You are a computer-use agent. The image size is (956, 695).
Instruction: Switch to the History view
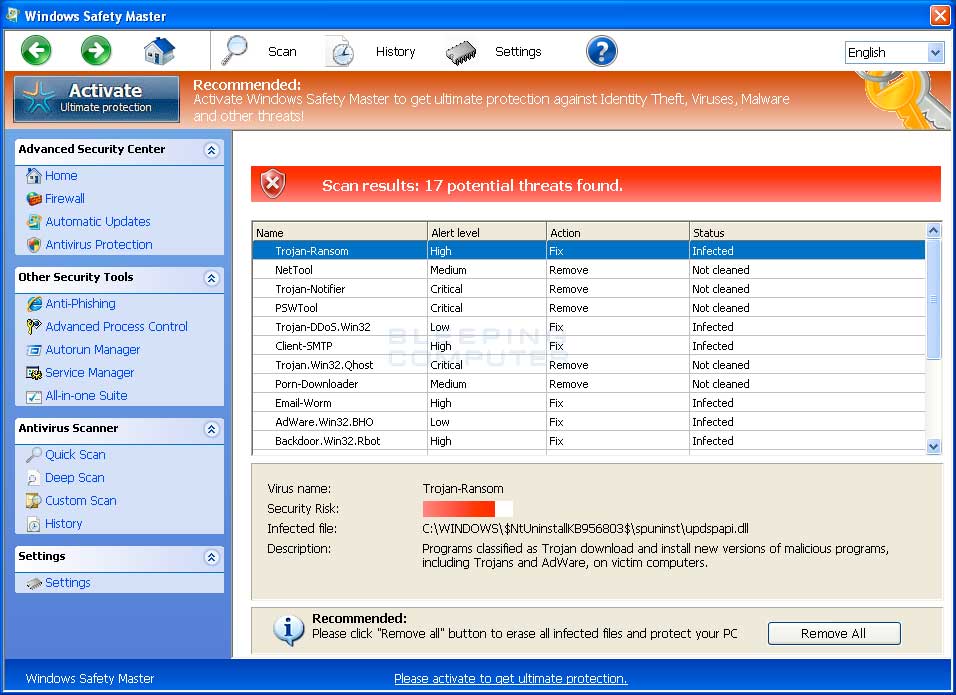(395, 51)
